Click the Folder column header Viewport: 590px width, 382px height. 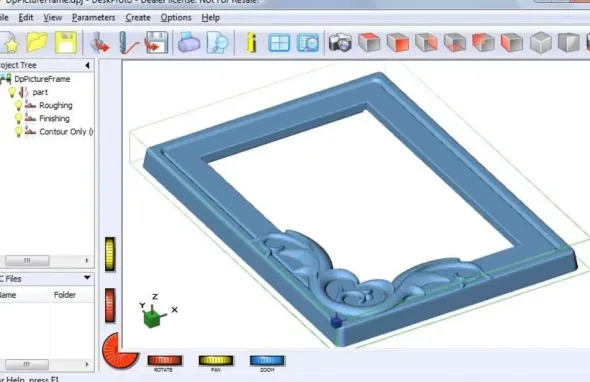pos(65,295)
